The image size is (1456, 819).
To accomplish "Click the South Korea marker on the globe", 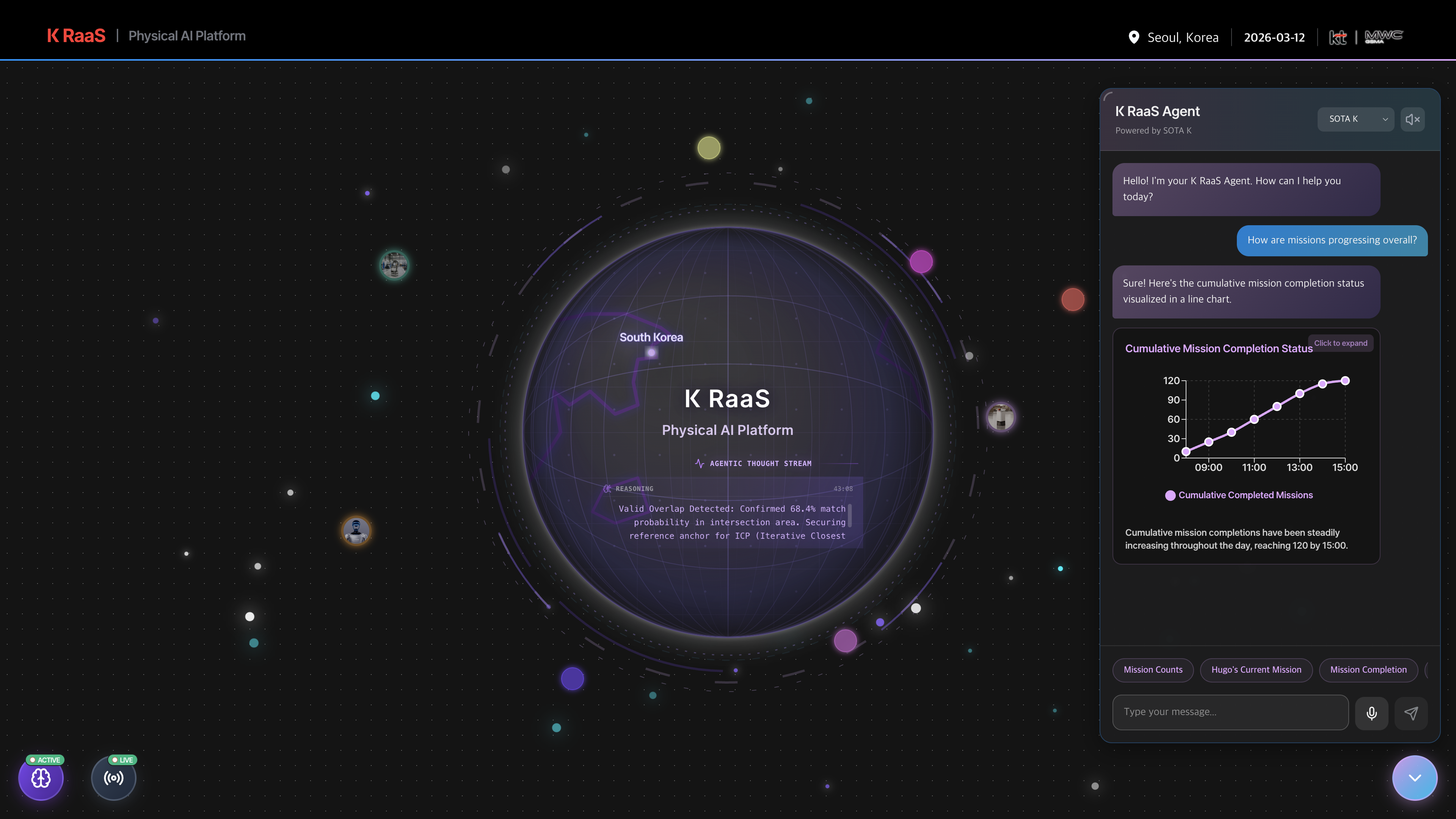I will [x=652, y=353].
